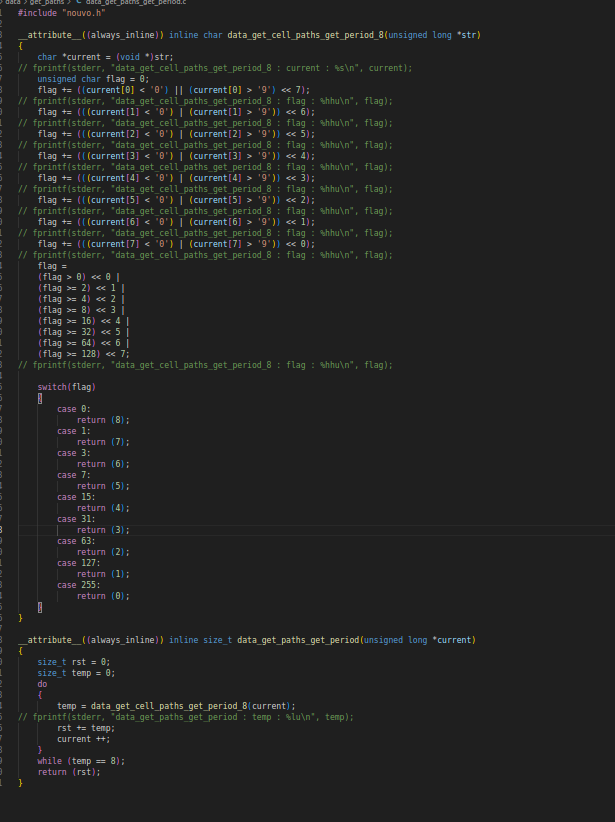Click the 'case 31:' label
615x822 pixels.
pos(77,520)
